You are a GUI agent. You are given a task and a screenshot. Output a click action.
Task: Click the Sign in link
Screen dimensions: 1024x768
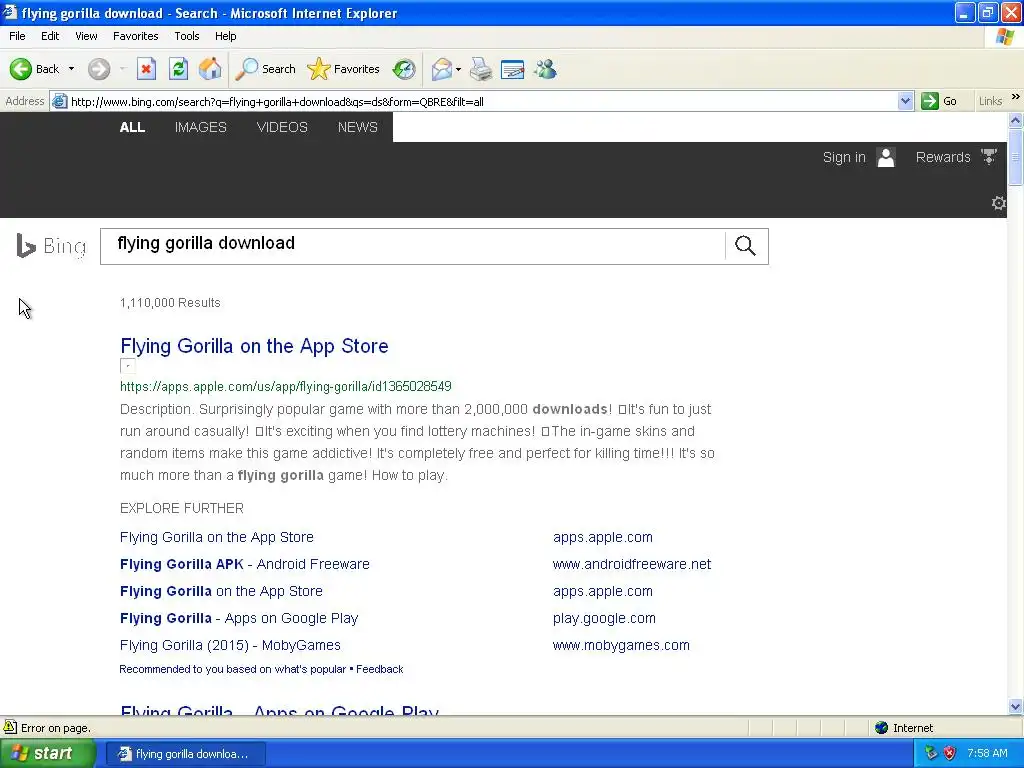[844, 157]
